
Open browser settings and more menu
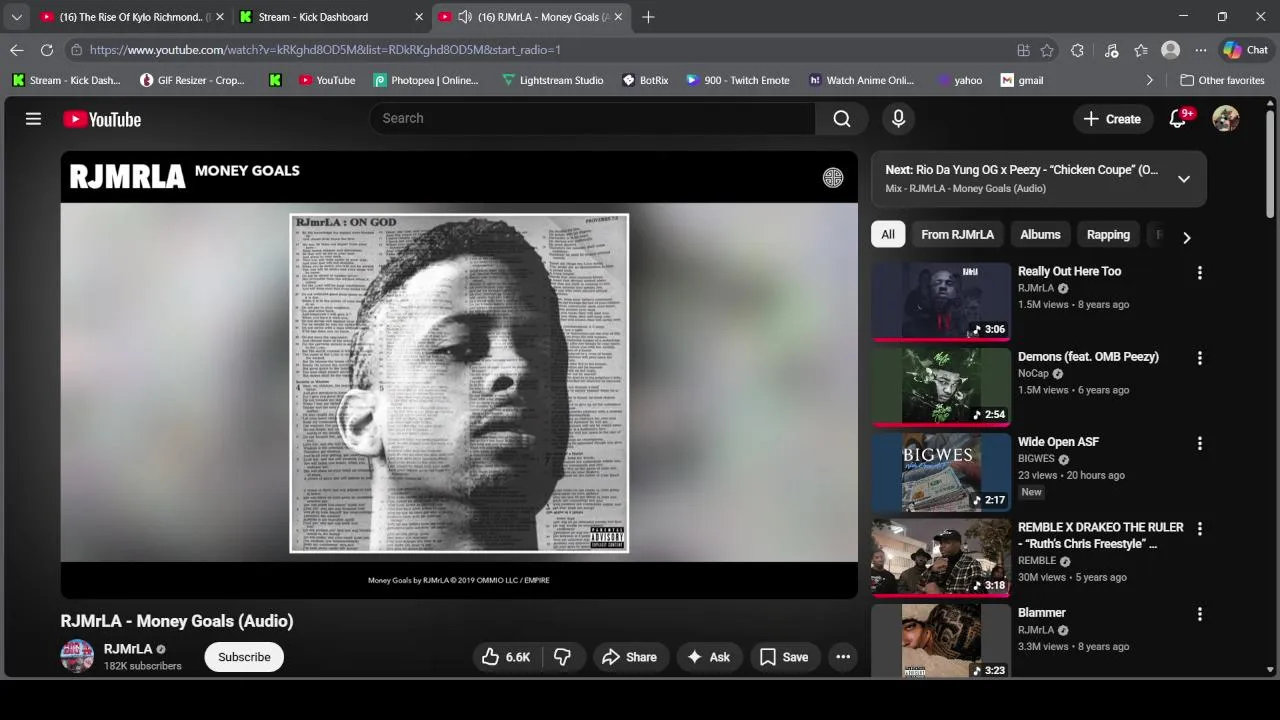click(1201, 50)
